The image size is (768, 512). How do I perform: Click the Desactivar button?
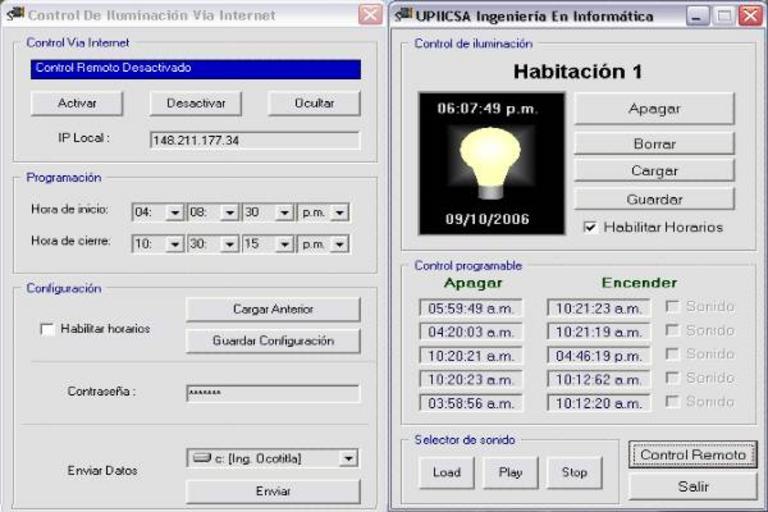(x=196, y=103)
